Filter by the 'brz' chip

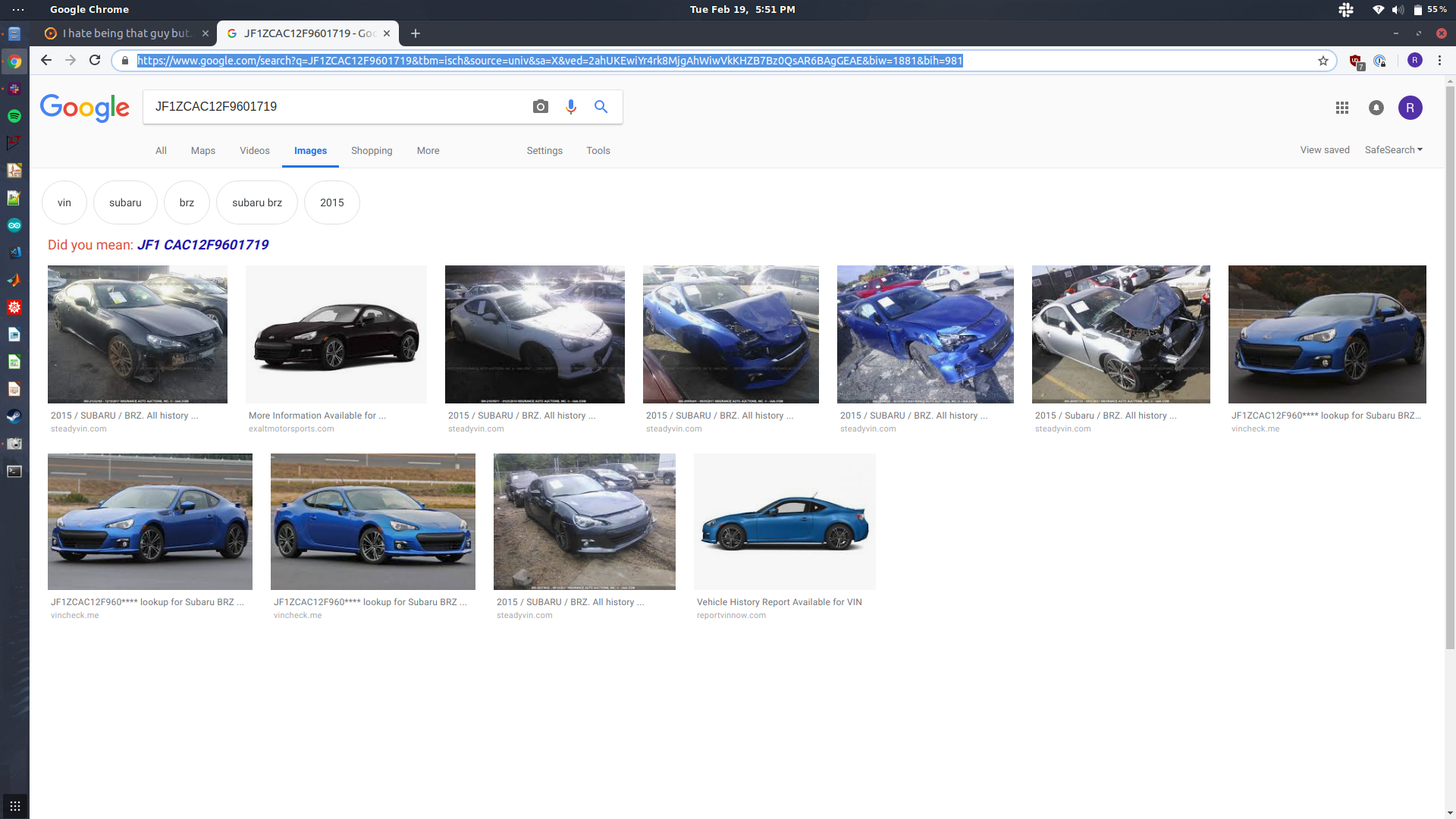point(187,202)
